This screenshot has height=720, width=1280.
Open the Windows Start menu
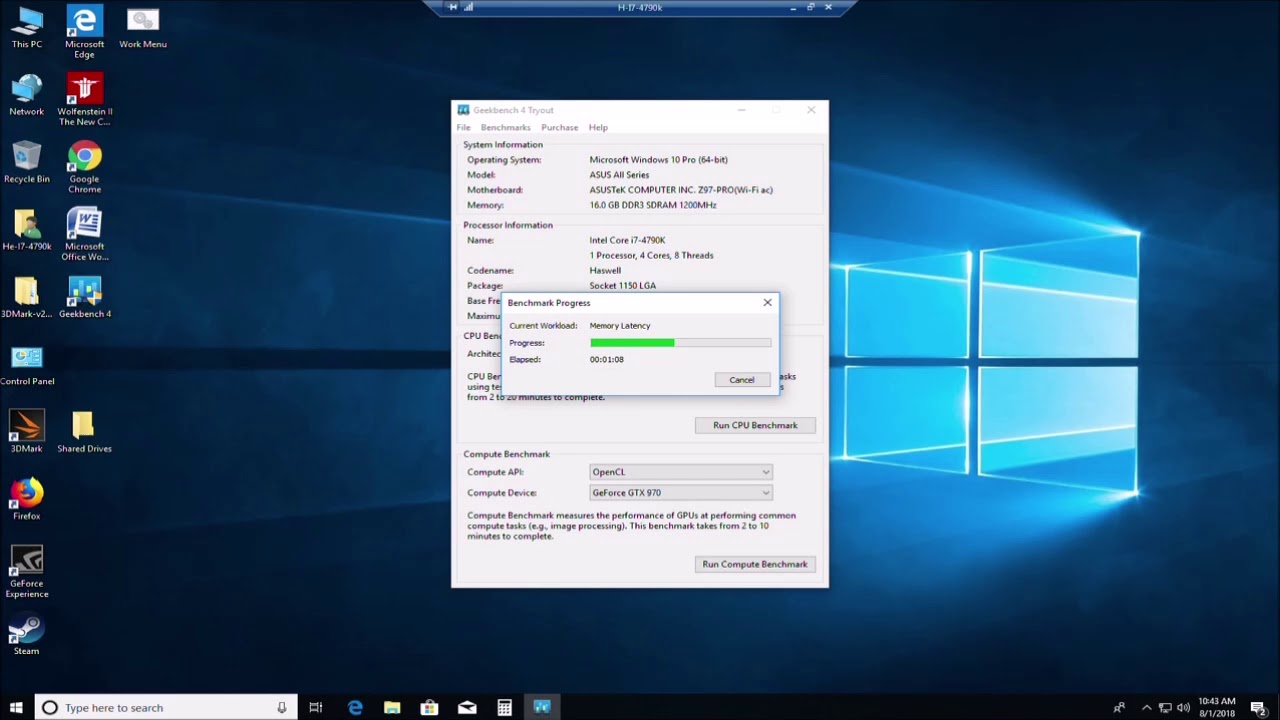point(16,707)
